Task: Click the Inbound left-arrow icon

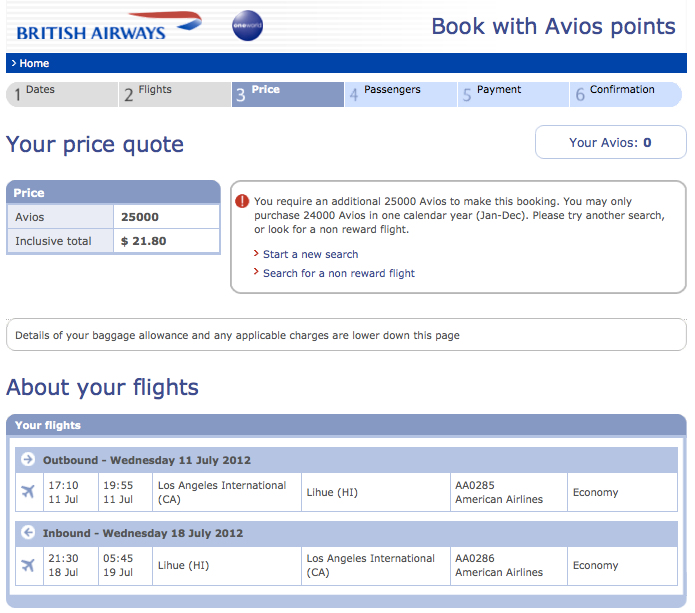Action: click(x=28, y=533)
